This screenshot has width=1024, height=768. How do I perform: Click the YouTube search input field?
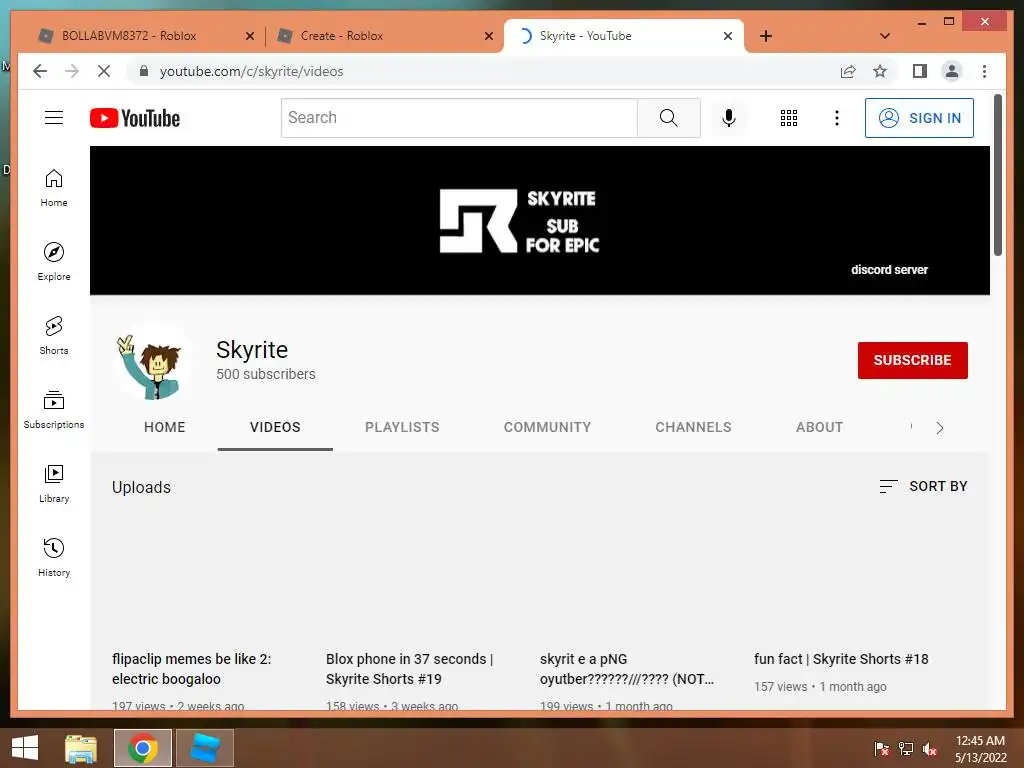pyautogui.click(x=460, y=118)
